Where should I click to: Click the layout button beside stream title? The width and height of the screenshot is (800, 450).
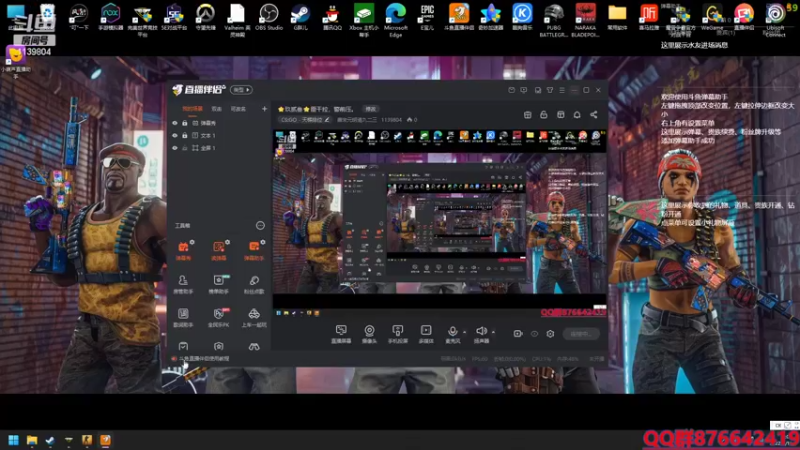tap(370, 109)
